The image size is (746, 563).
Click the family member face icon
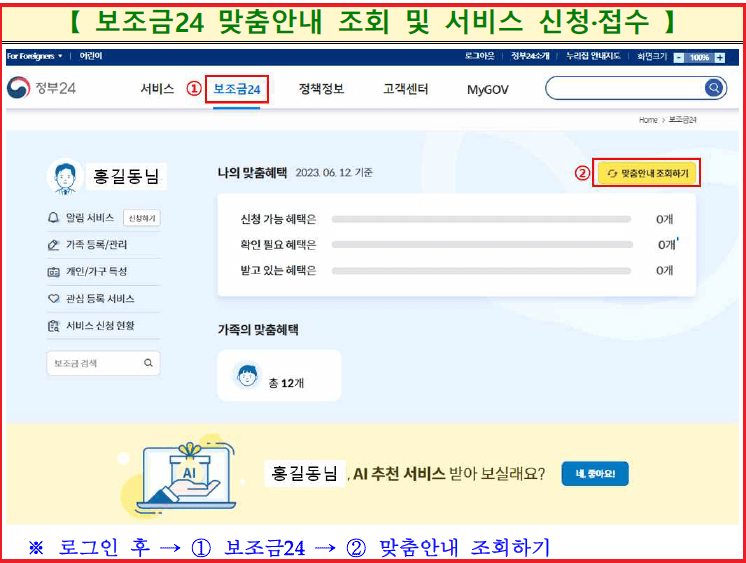click(247, 375)
